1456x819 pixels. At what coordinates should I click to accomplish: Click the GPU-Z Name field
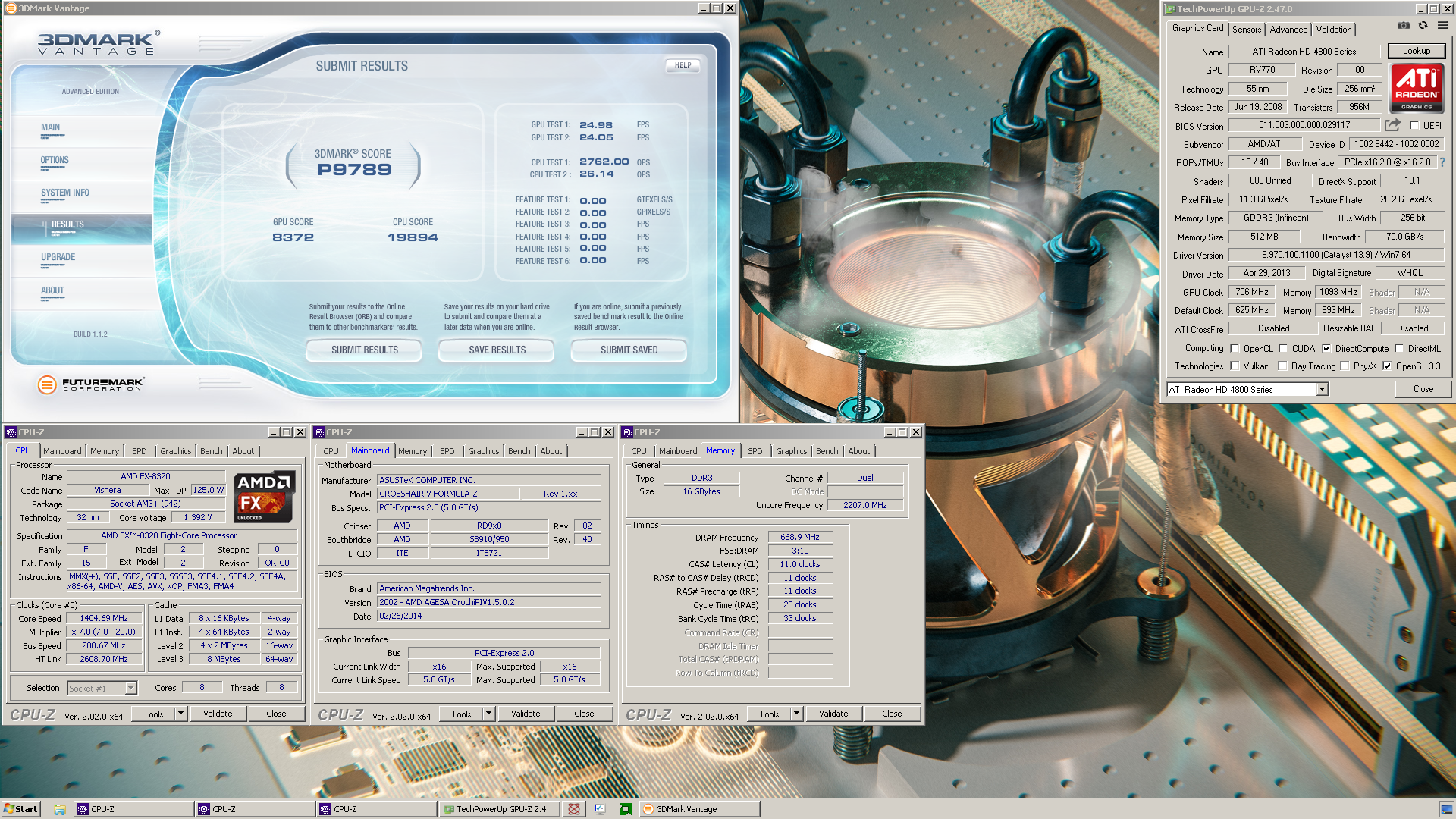coord(1304,52)
